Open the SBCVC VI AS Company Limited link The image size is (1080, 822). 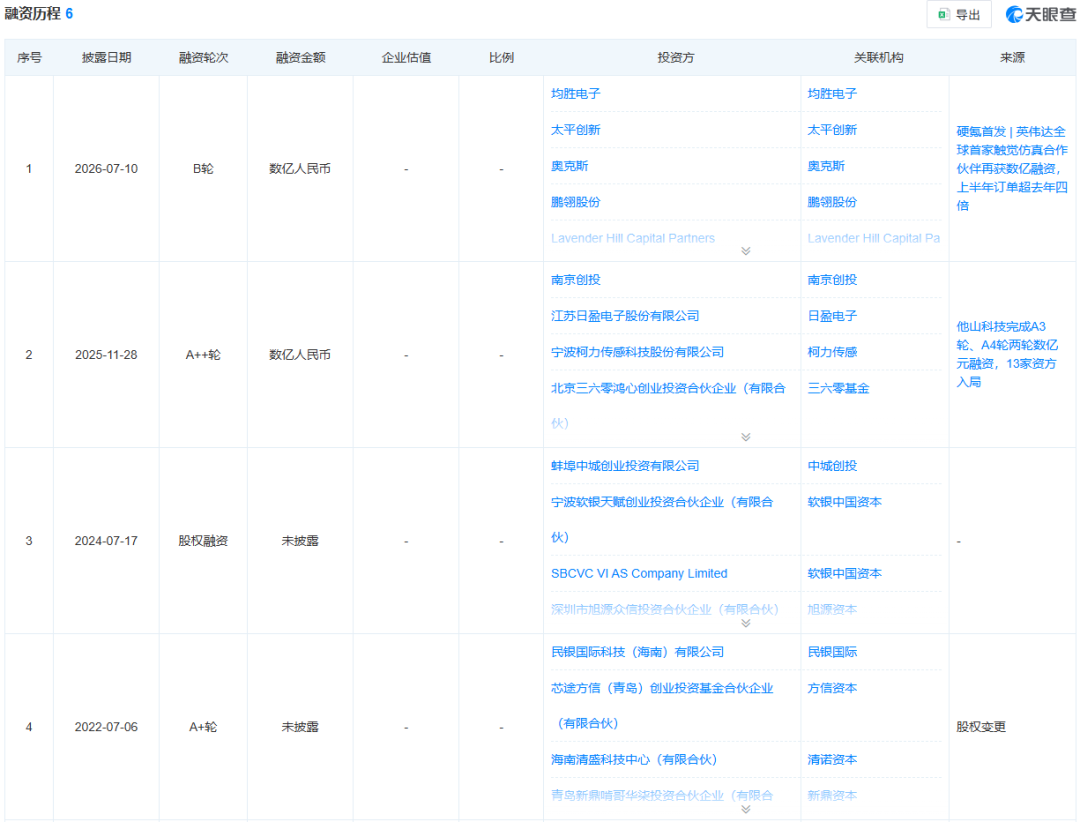pyautogui.click(x=639, y=573)
